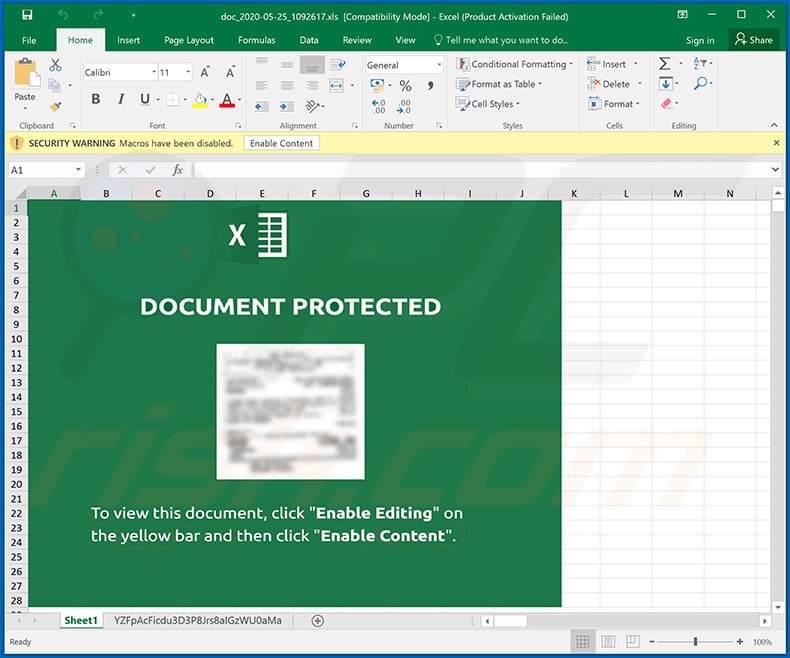The width and height of the screenshot is (790, 658).
Task: Click the Delete cells button
Action: tap(609, 84)
